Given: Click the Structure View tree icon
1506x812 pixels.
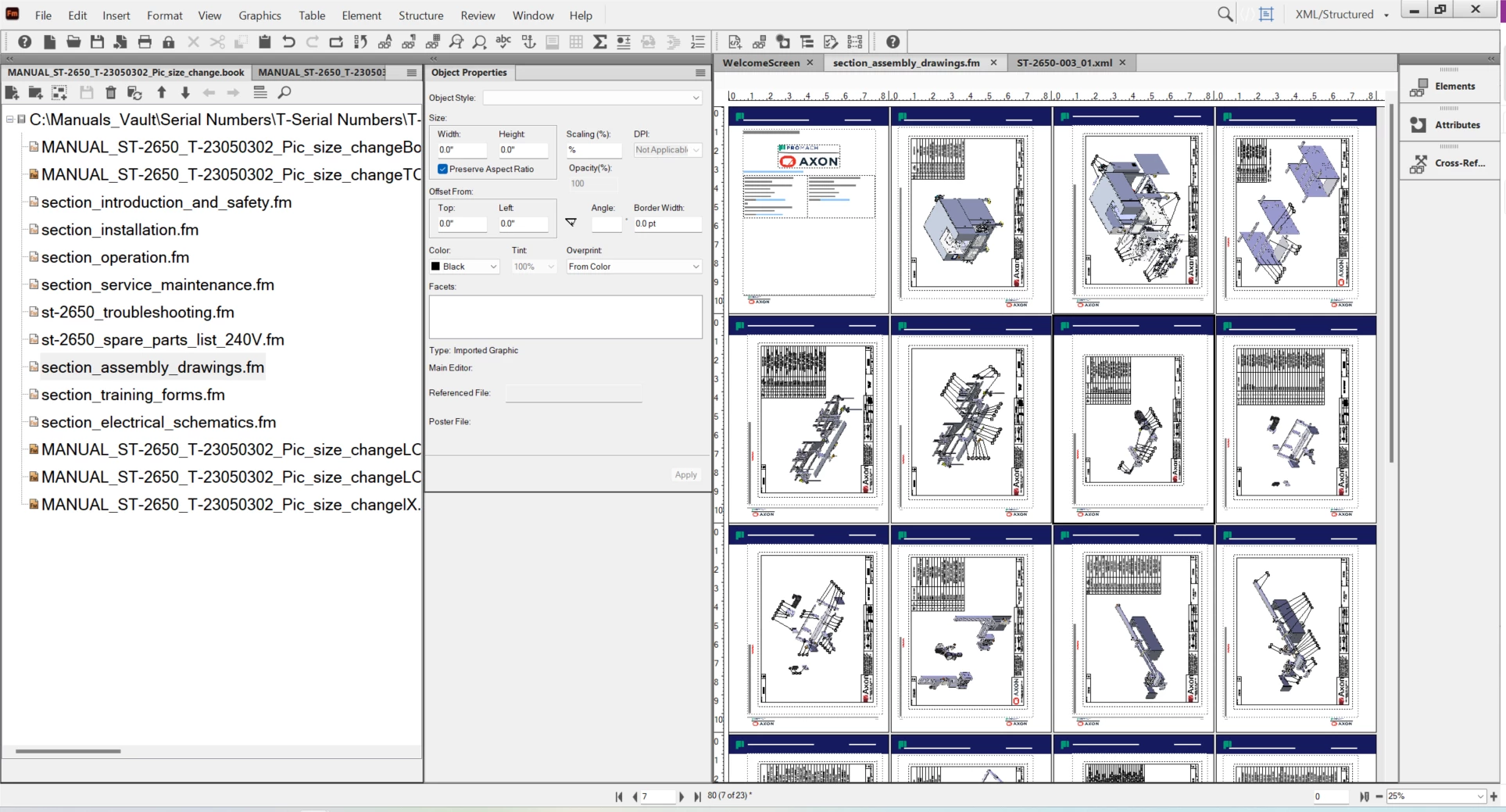Looking at the screenshot, I should point(807,42).
